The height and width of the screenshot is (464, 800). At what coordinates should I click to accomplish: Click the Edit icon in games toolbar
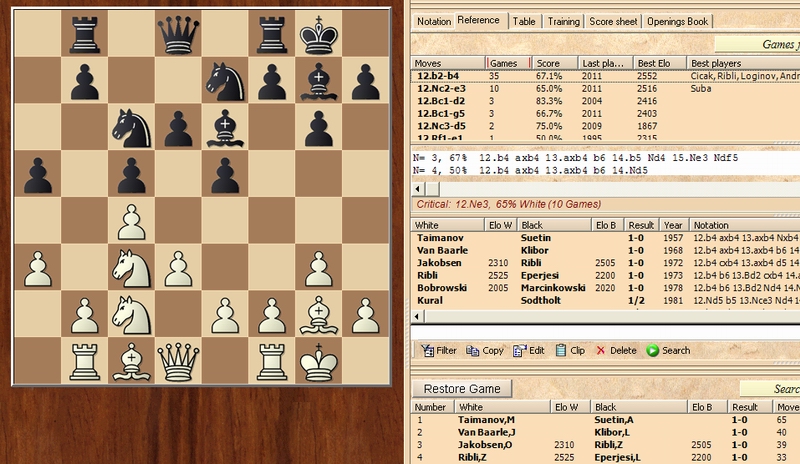click(x=520, y=350)
